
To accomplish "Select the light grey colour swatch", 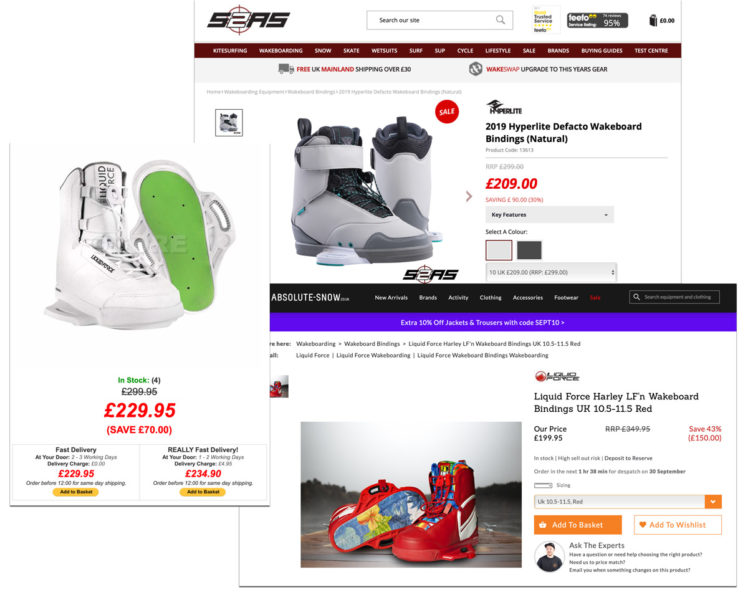I will click(x=499, y=250).
